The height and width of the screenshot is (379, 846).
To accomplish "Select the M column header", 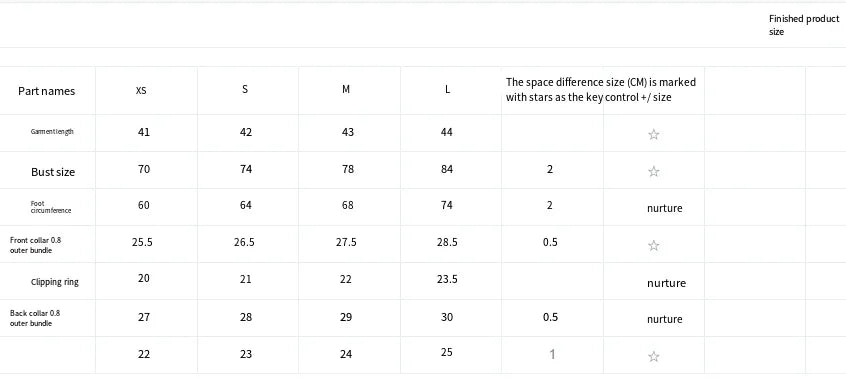I will pyautogui.click(x=346, y=89).
